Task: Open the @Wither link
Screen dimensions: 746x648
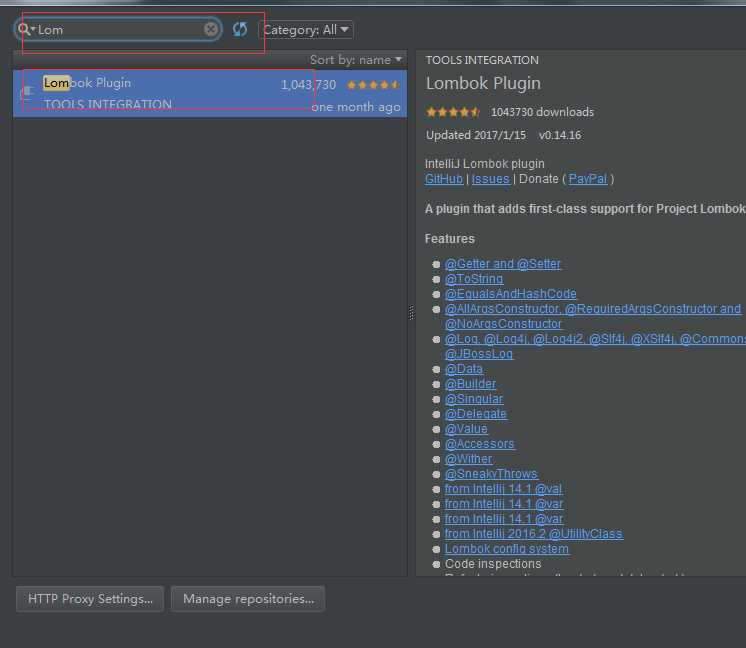Action: click(x=468, y=459)
